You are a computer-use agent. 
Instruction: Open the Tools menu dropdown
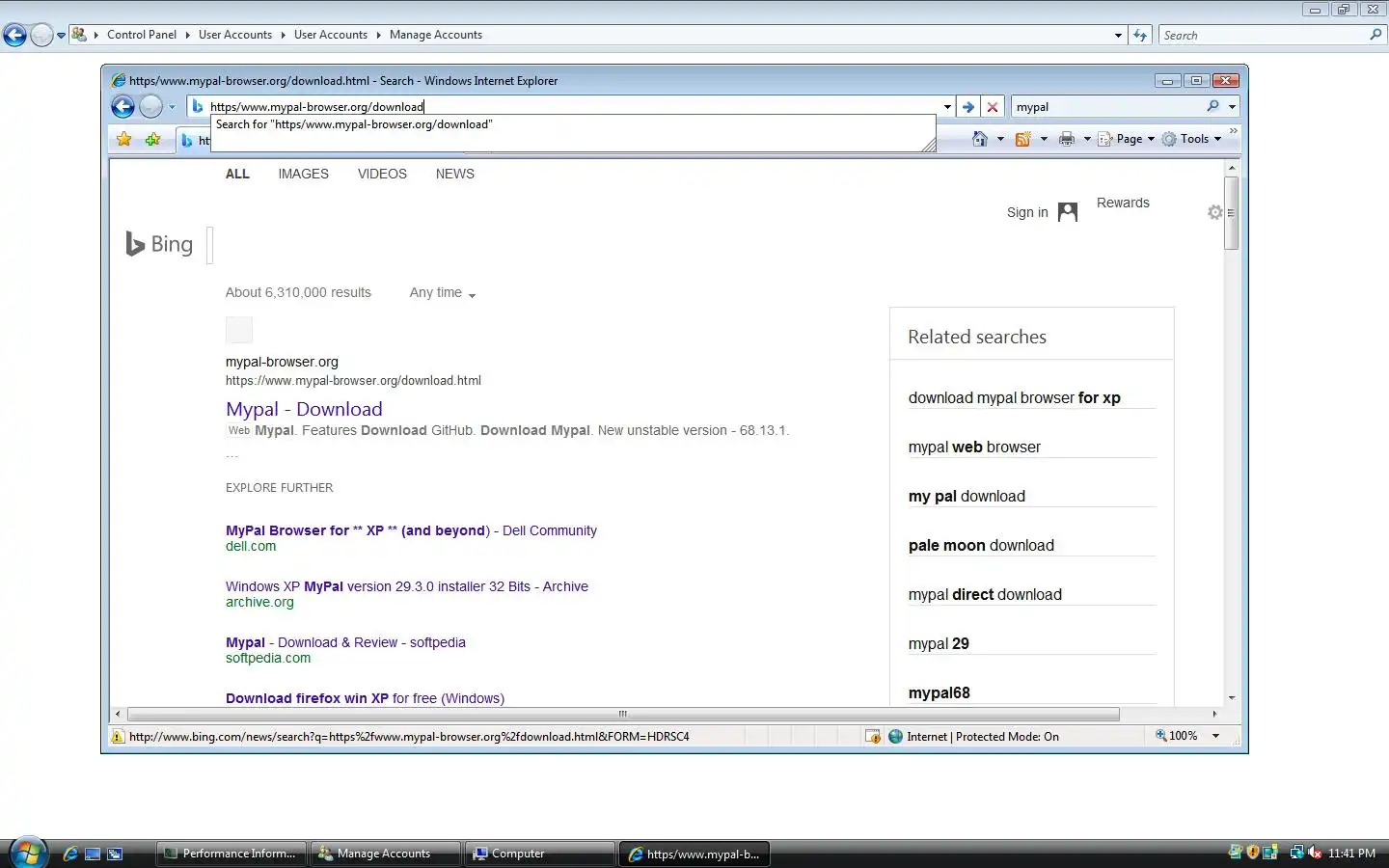[1192, 139]
